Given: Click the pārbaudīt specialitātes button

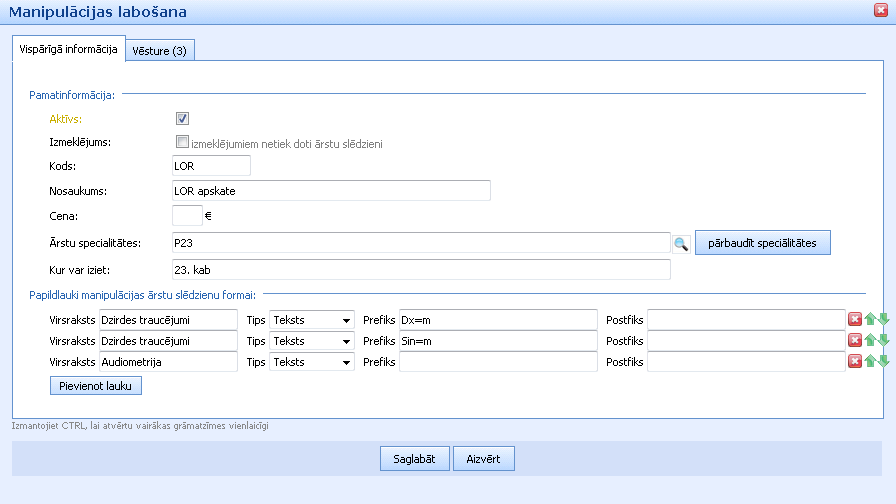Looking at the screenshot, I should click(762, 243).
